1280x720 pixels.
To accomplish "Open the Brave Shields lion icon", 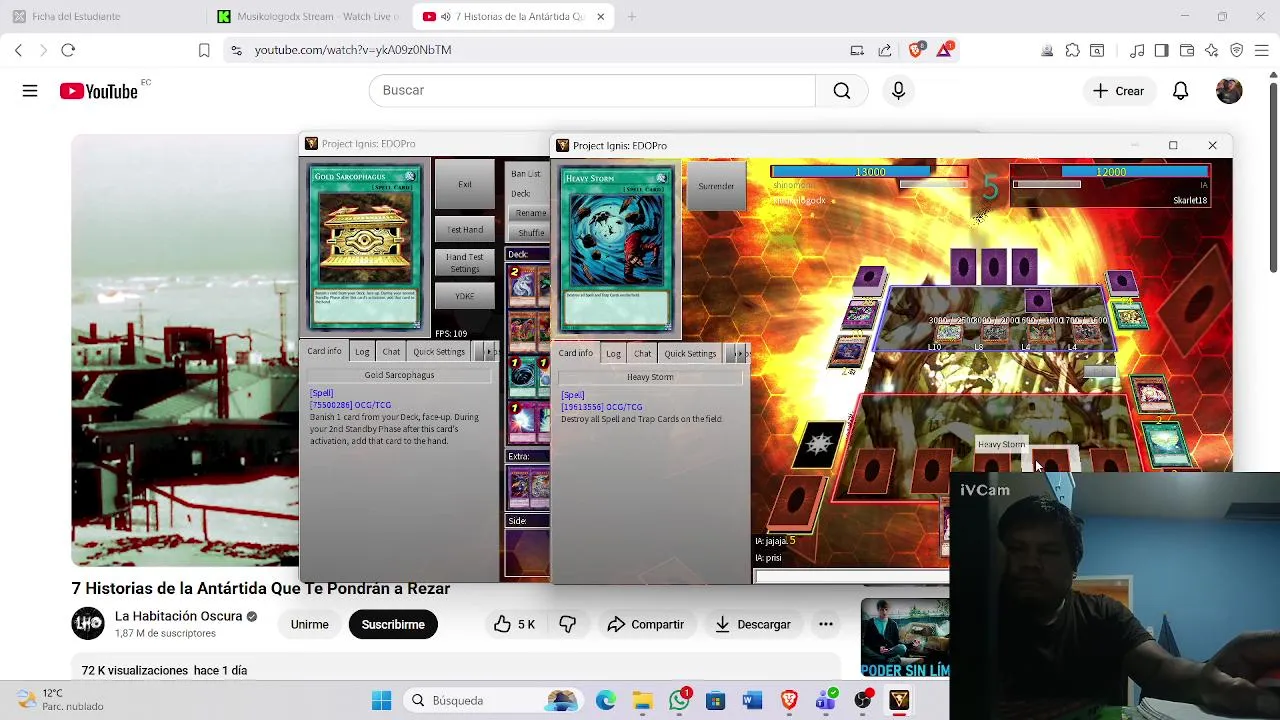I will [916, 50].
